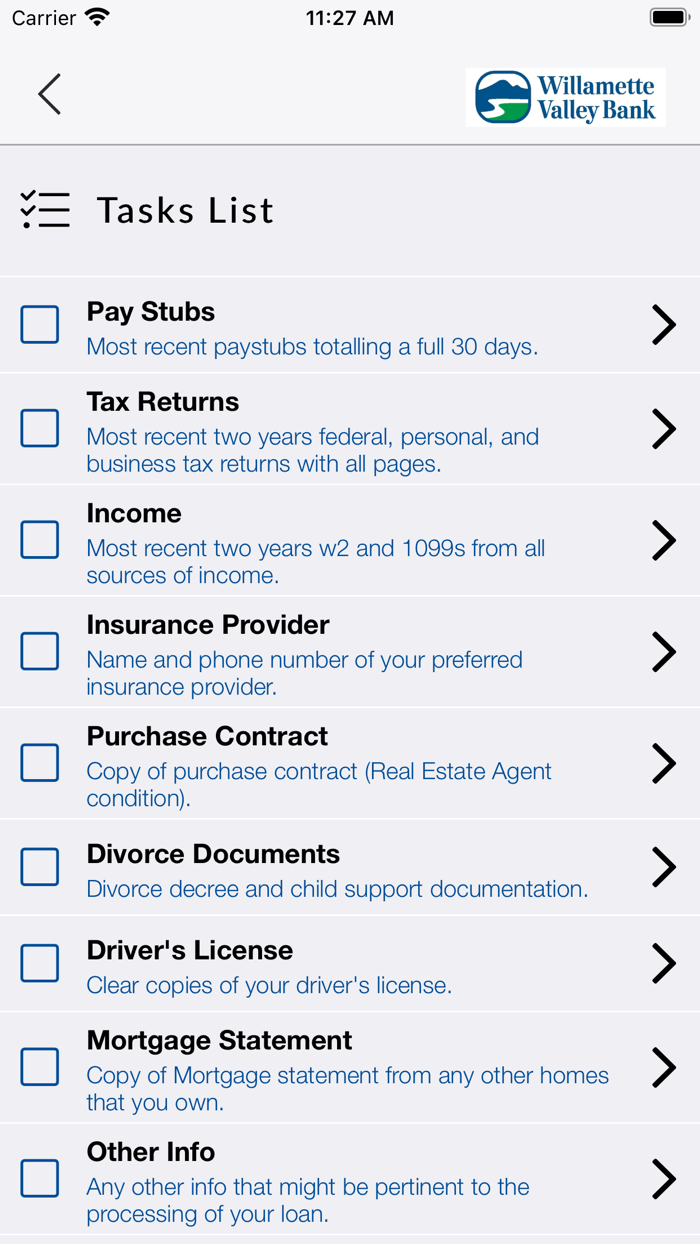Tap the battery indicator in status bar

click(667, 18)
